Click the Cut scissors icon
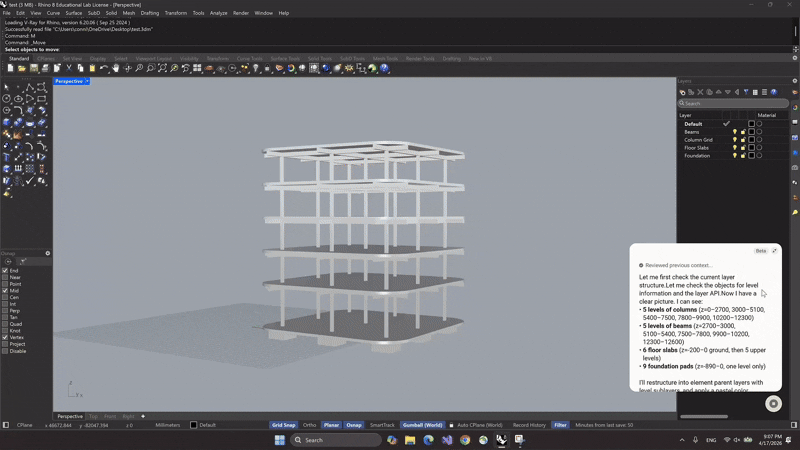This screenshot has width=800, height=450. [69, 68]
